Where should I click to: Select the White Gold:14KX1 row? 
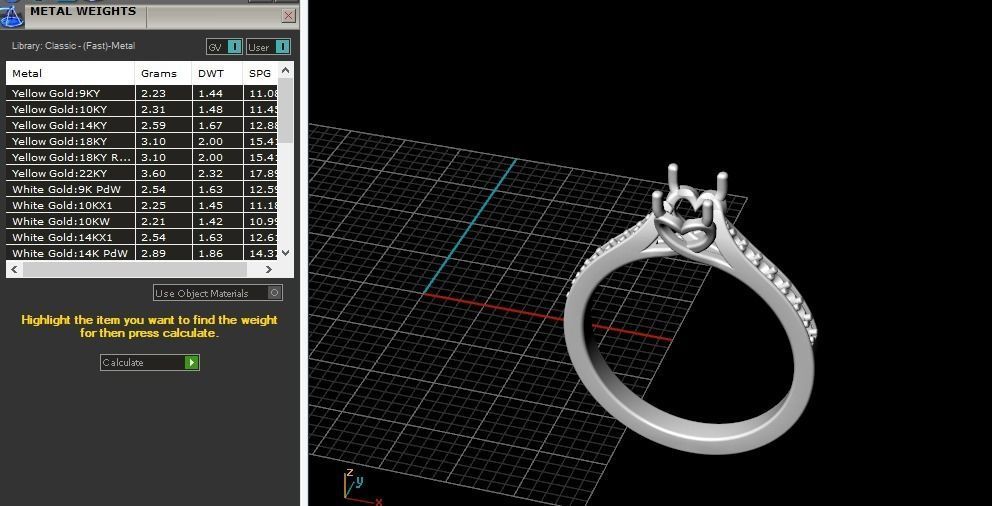click(142, 237)
